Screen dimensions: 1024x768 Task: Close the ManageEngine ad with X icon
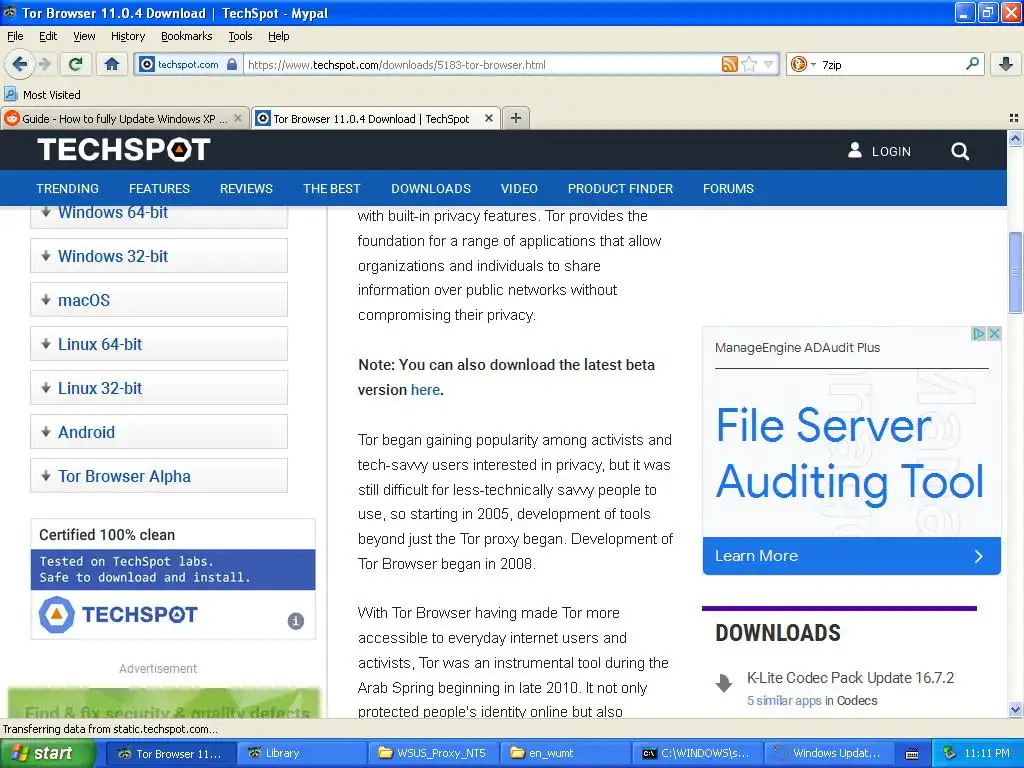[994, 334]
